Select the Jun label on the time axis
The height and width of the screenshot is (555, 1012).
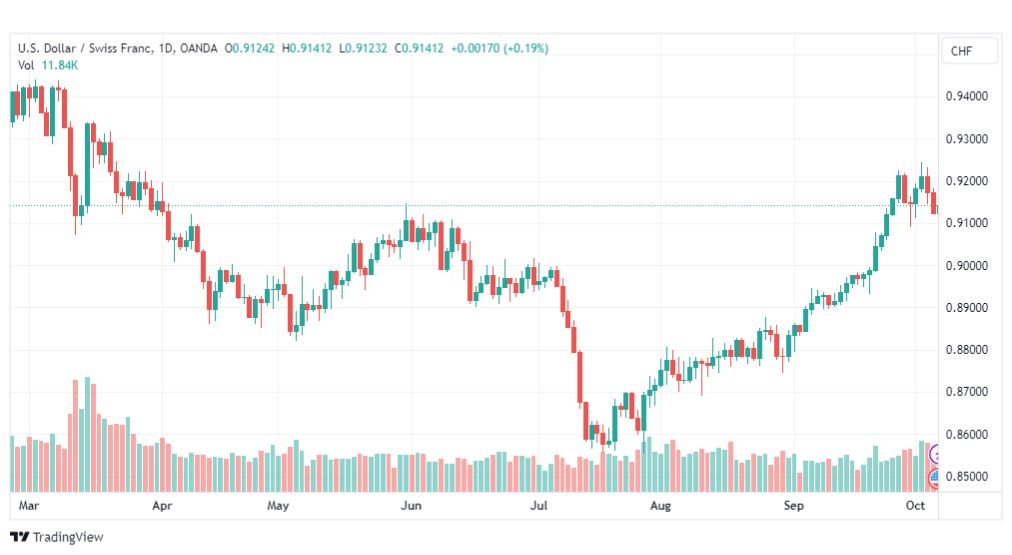411,505
